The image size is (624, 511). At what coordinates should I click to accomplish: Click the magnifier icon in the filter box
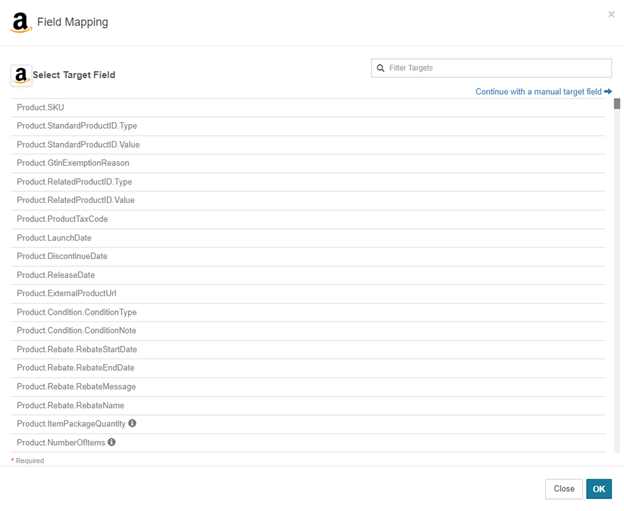[x=381, y=68]
